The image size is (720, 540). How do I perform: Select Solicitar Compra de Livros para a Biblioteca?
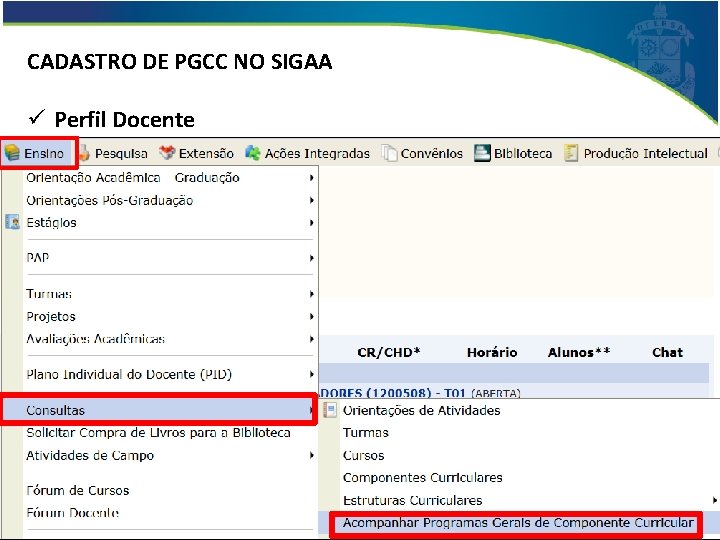point(159,433)
